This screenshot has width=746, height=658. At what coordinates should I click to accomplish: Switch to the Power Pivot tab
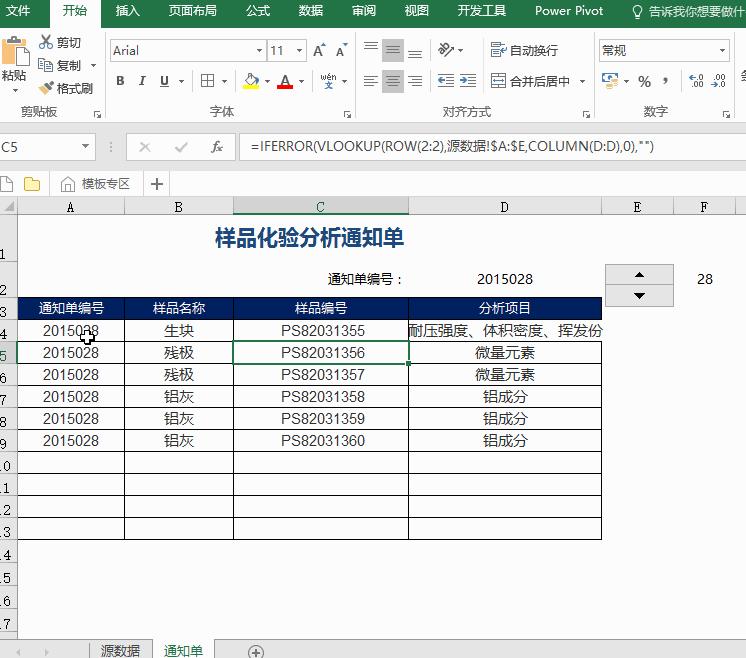pyautogui.click(x=569, y=10)
